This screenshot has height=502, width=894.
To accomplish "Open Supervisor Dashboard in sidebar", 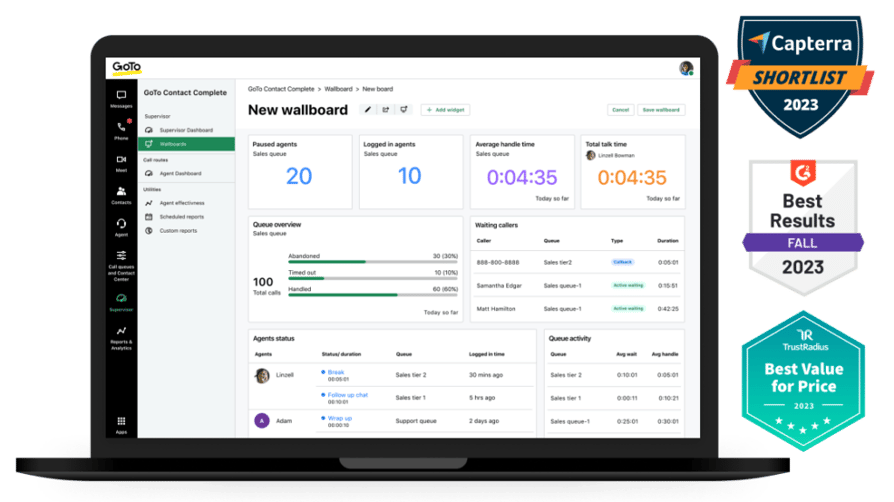I will pyautogui.click(x=186, y=130).
